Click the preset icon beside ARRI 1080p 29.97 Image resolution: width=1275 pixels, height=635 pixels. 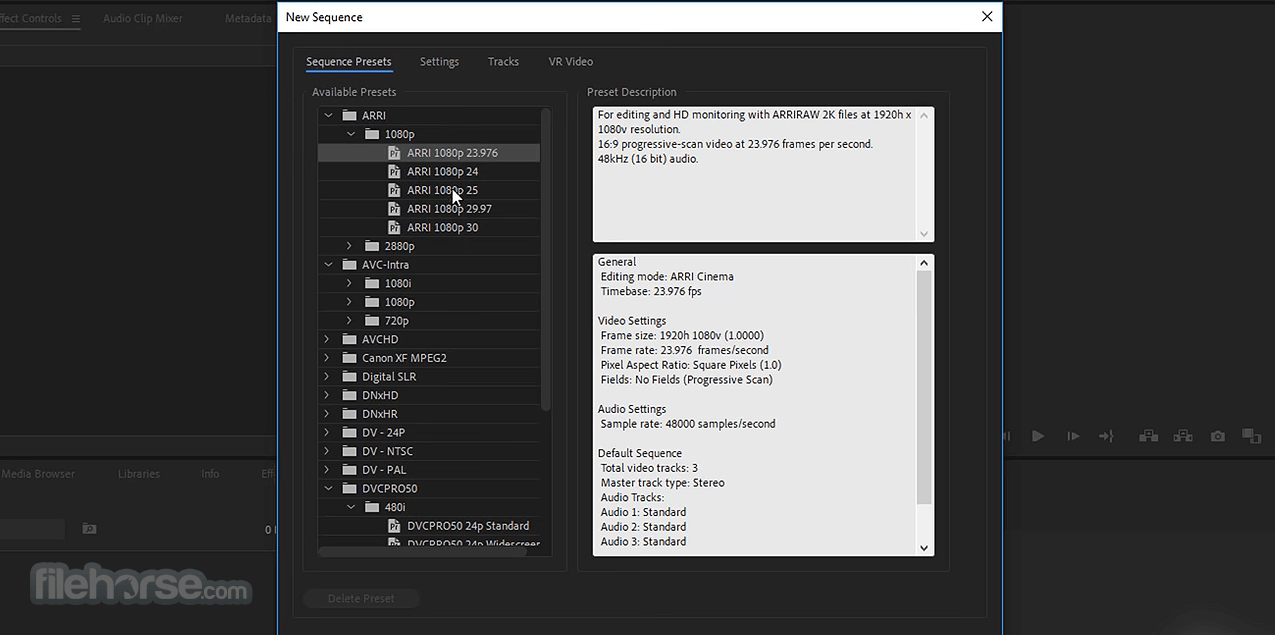(394, 209)
